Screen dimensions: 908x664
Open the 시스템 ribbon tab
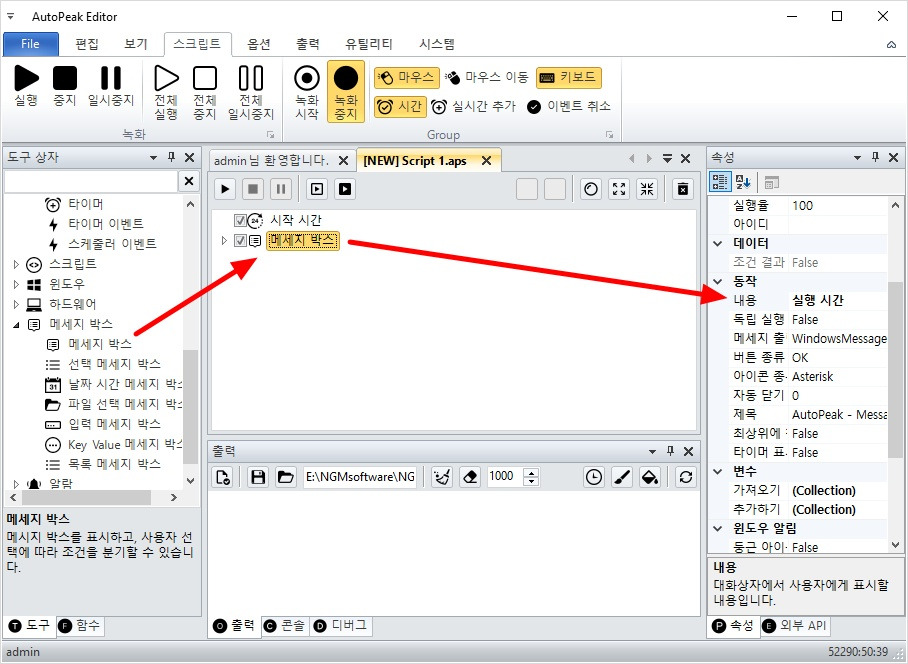[437, 44]
